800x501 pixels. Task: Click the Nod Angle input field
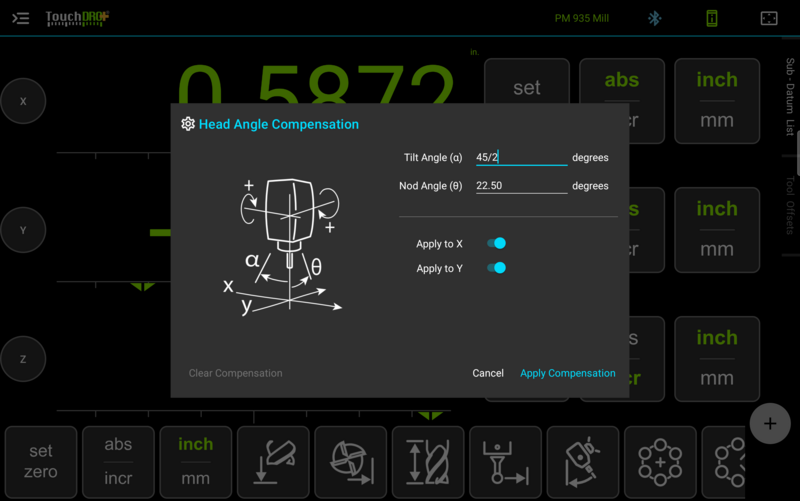[x=521, y=186]
